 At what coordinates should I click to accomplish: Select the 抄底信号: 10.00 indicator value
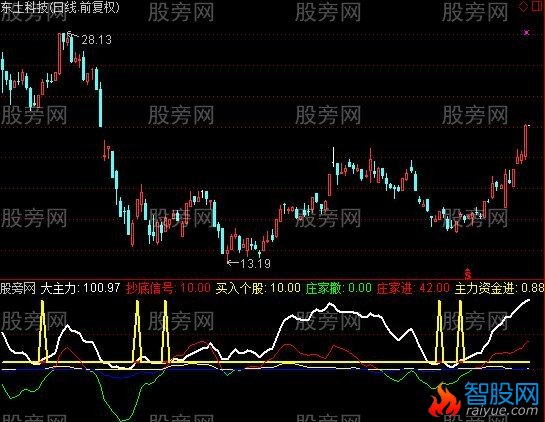(168, 288)
